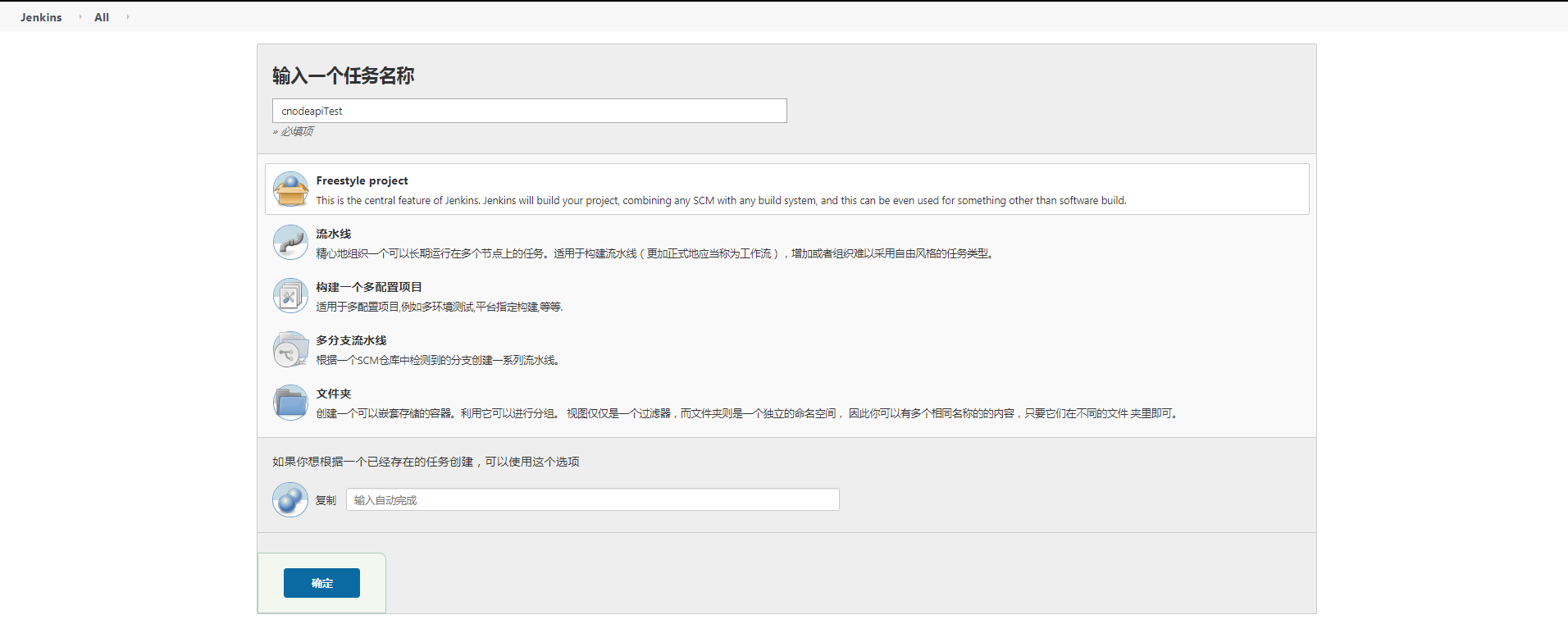1568x633 pixels.
Task: Click the 流水线 pipeline icon
Action: click(x=290, y=243)
